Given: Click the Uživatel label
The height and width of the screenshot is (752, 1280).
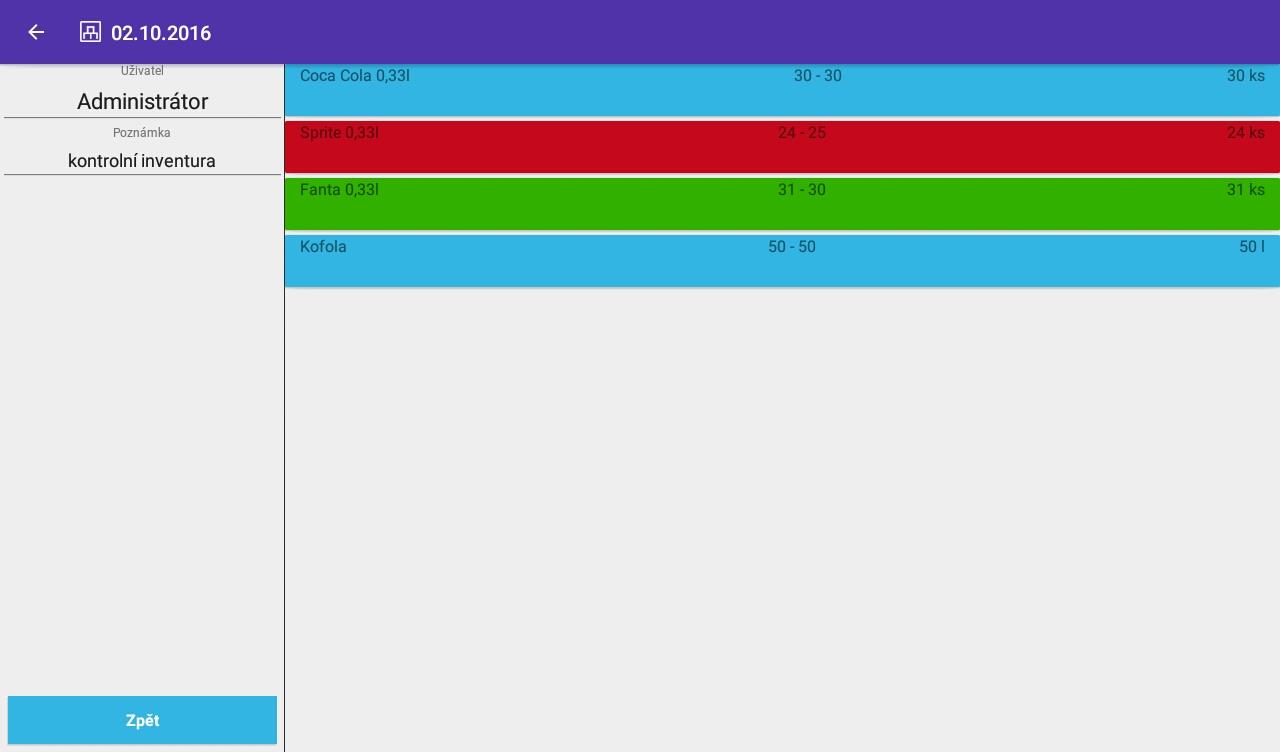Looking at the screenshot, I should click(142, 71).
